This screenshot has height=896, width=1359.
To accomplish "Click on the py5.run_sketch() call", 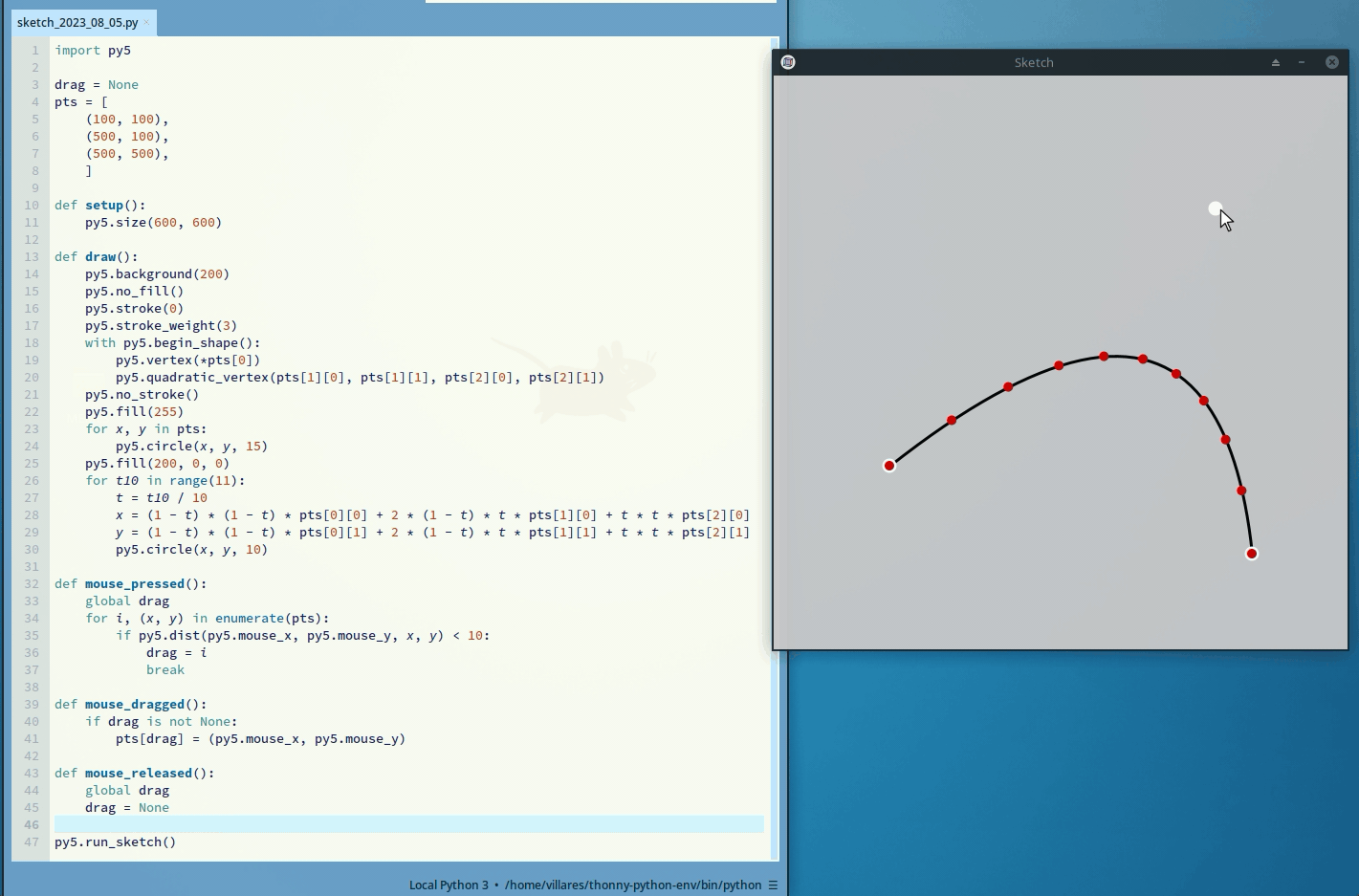I will click(115, 841).
